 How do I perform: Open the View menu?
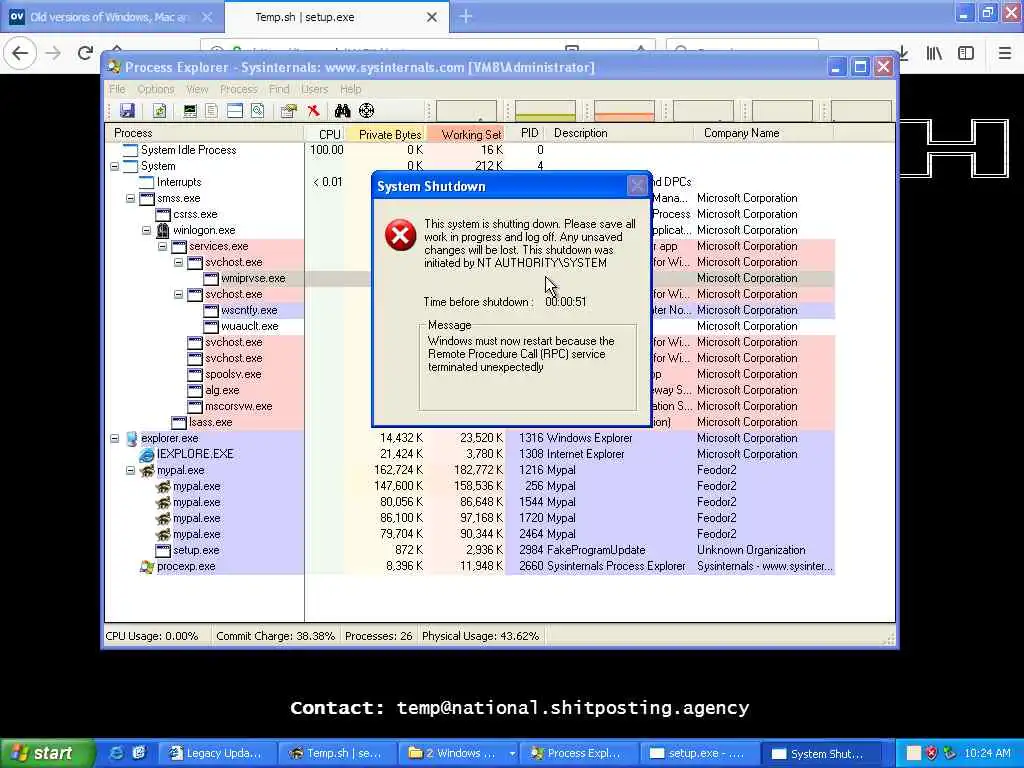click(197, 89)
